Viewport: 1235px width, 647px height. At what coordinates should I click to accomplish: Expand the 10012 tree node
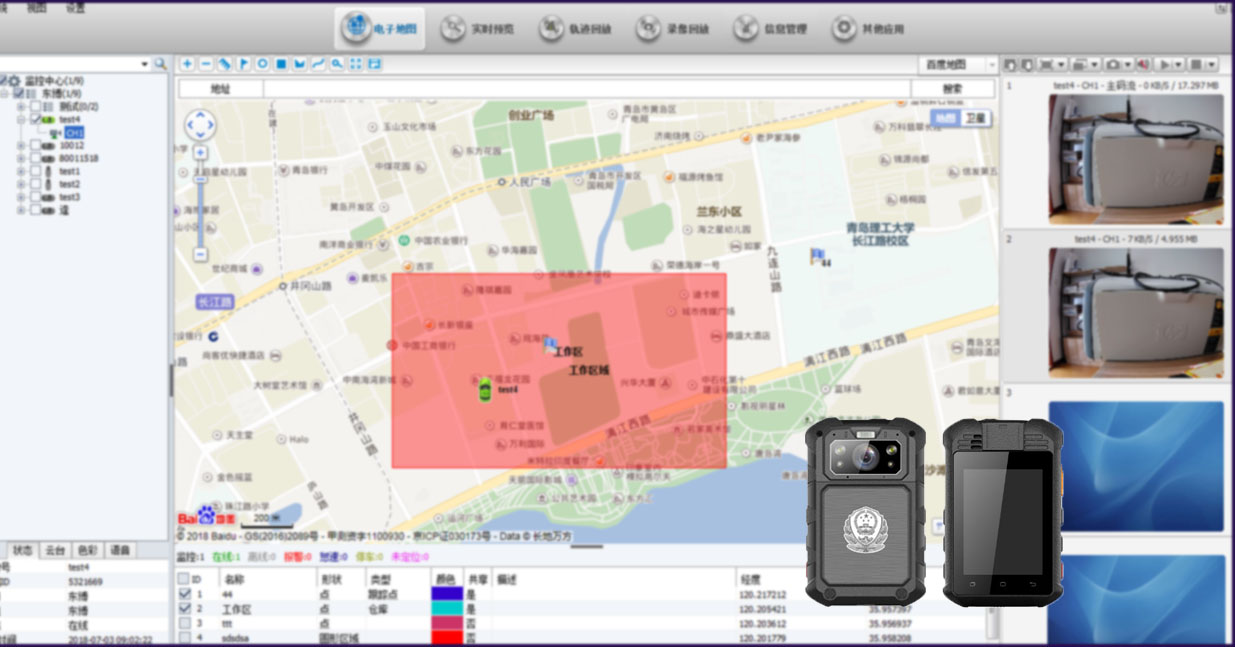22,145
